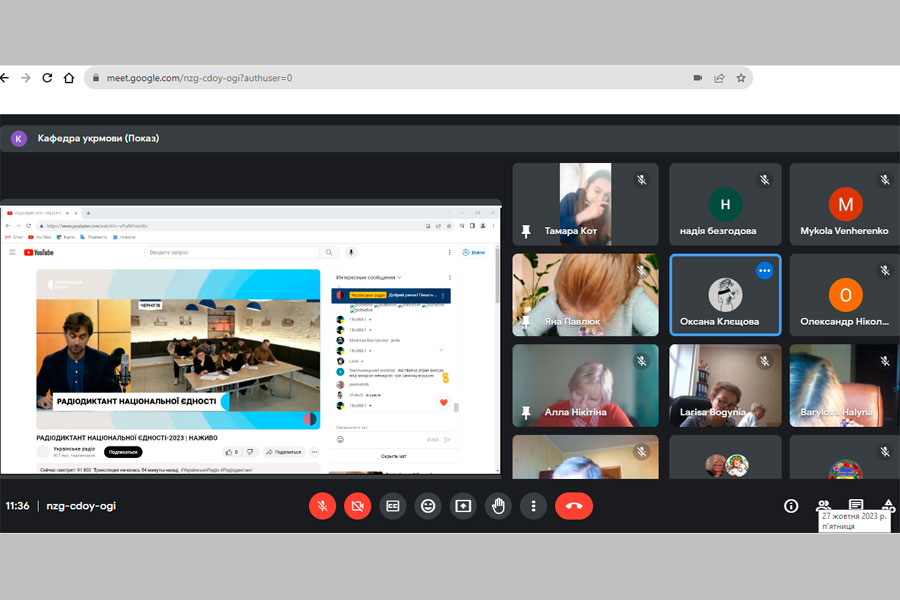The height and width of the screenshot is (600, 900).
Task: Select Алла Нікітіна video tile
Action: pos(585,385)
